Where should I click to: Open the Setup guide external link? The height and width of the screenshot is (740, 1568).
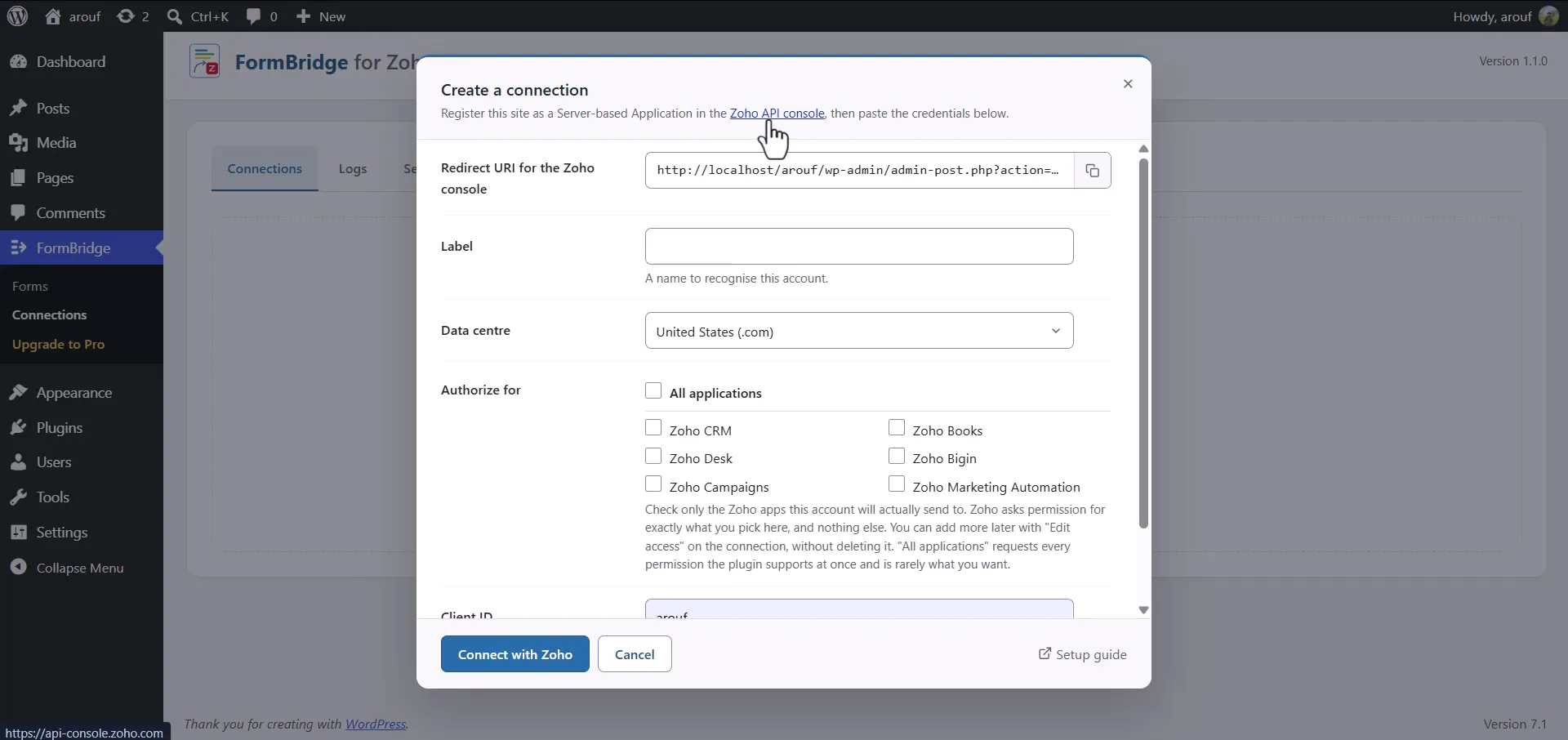[x=1082, y=654]
